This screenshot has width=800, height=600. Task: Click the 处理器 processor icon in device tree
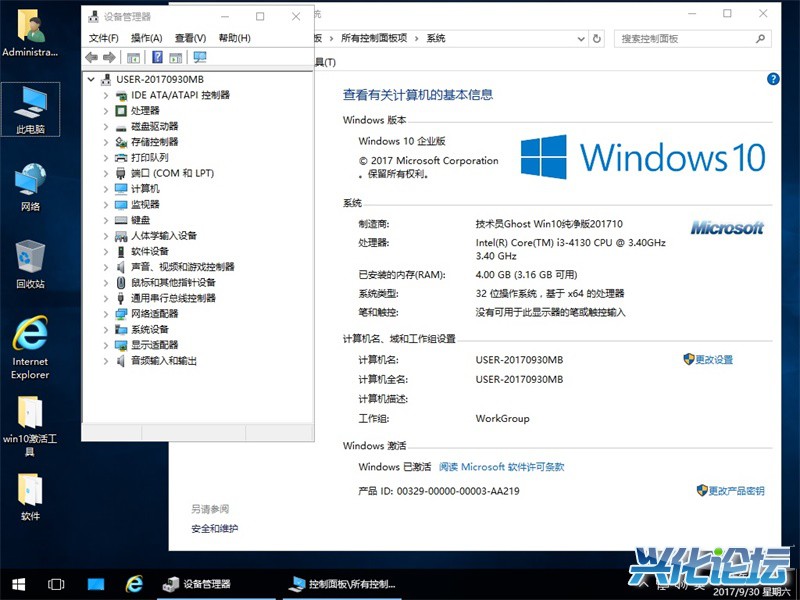click(121, 111)
